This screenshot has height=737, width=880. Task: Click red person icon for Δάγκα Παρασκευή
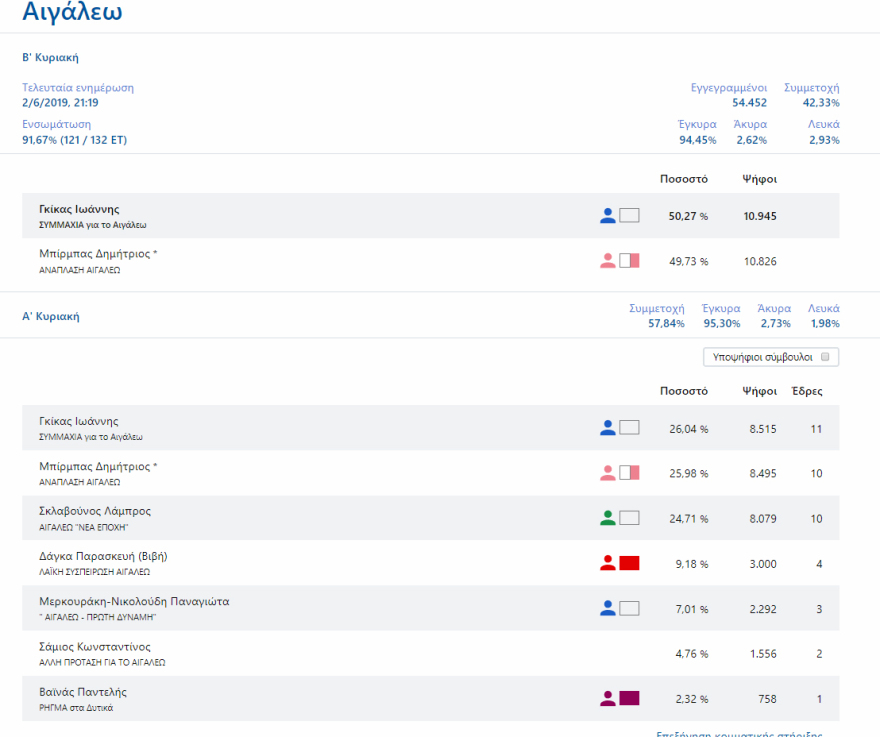click(x=607, y=563)
